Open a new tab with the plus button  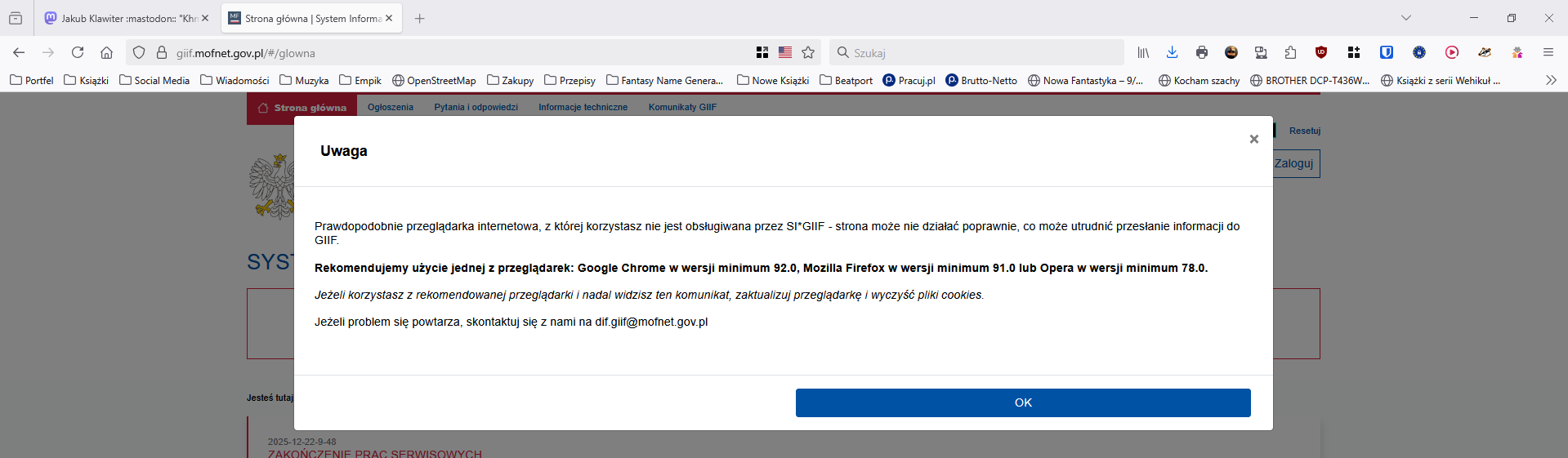[x=419, y=18]
